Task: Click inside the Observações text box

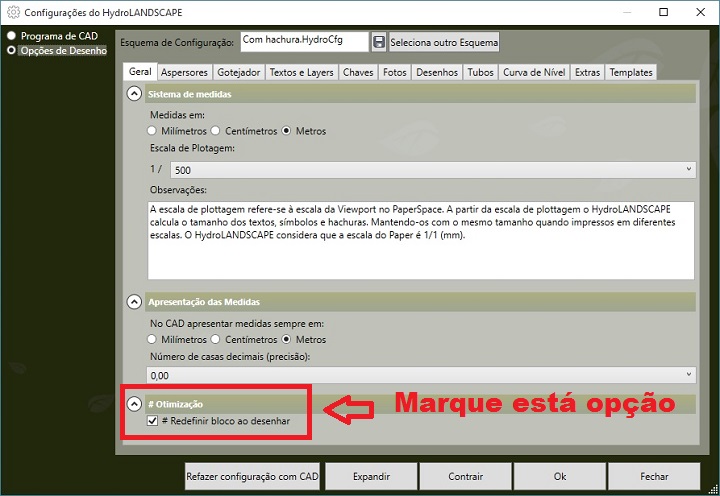Action: [421, 240]
